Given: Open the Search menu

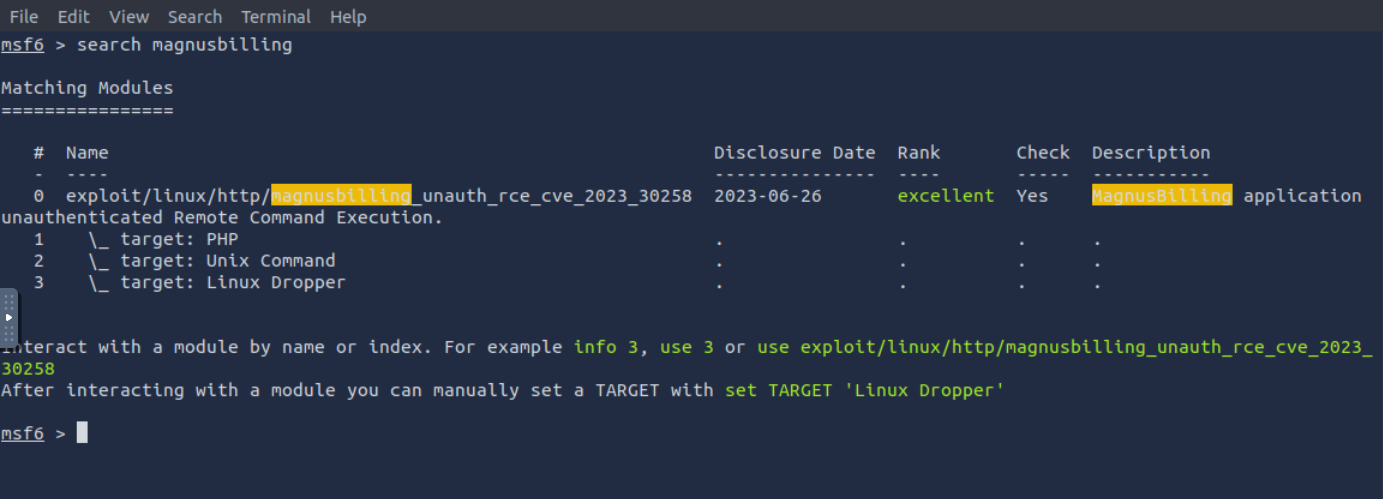Looking at the screenshot, I should click(x=195, y=17).
